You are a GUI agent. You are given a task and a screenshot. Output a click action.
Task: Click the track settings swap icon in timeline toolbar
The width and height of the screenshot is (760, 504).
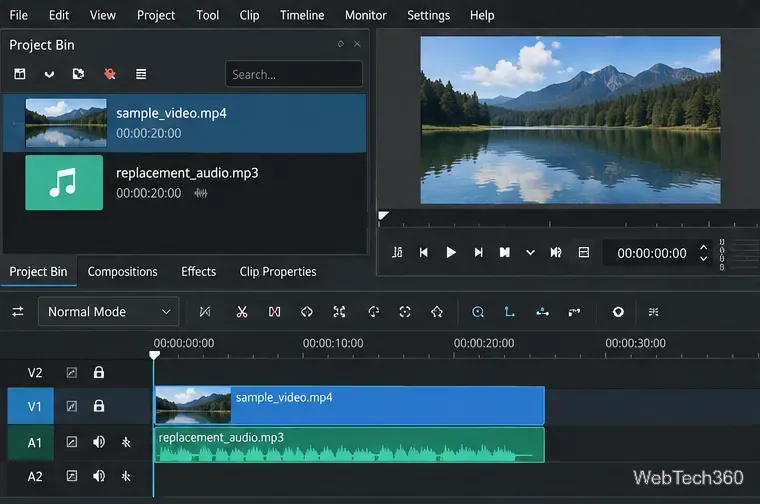click(x=18, y=312)
